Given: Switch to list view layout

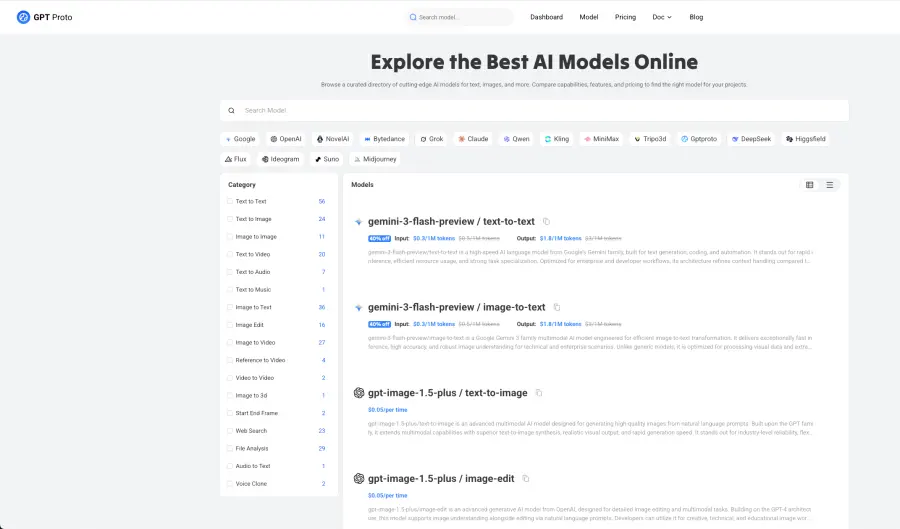Looking at the screenshot, I should (x=829, y=185).
